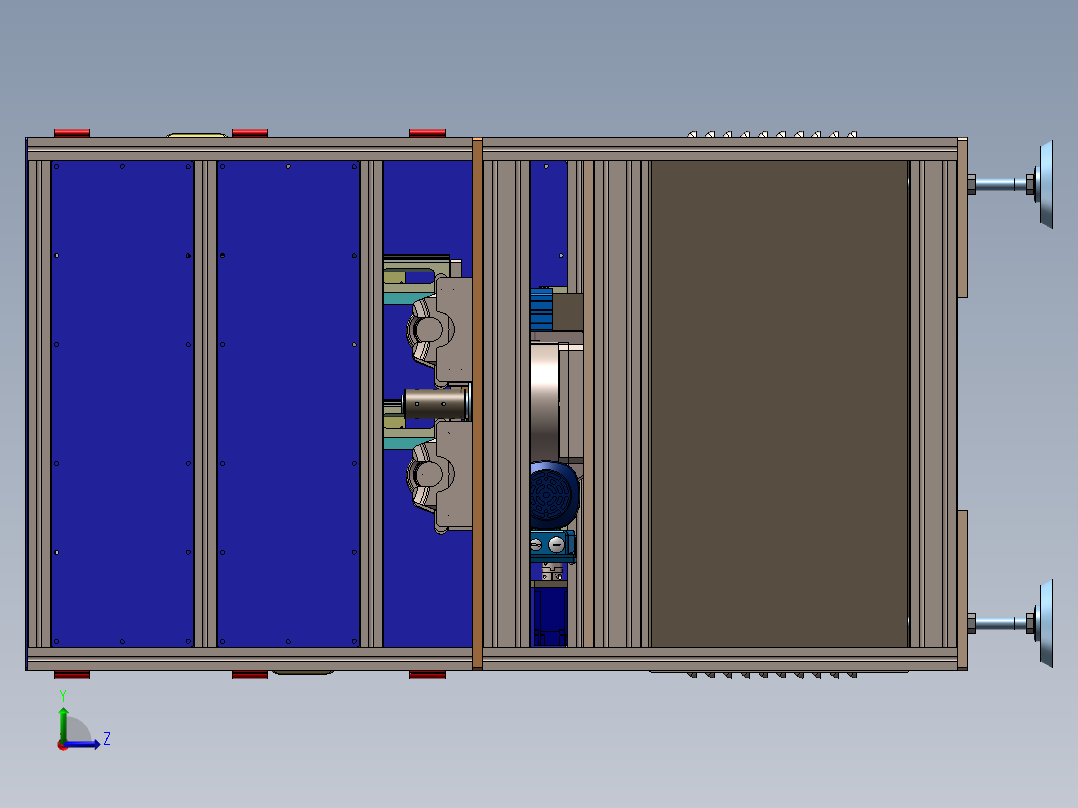The width and height of the screenshot is (1078, 808).
Task: Select the bottom red latch left of divider
Action: click(427, 675)
